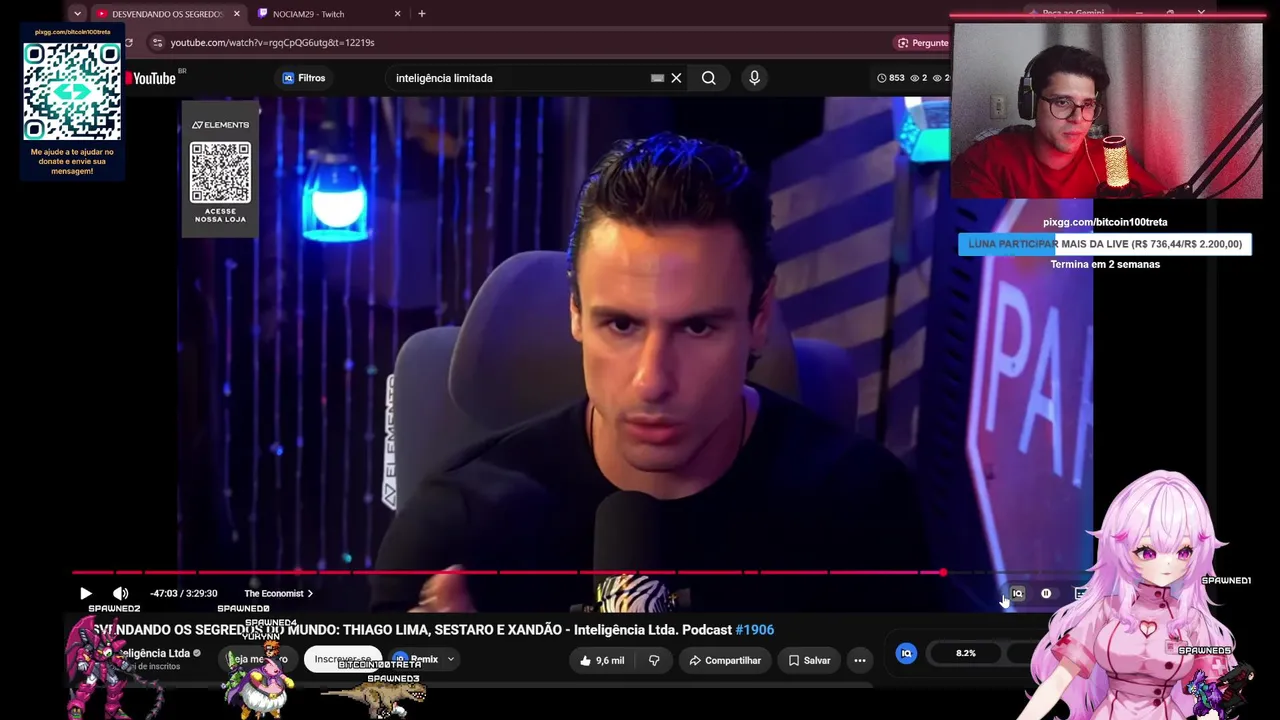
Task: Expand 'The Economist' chapter chevron
Action: 310,594
